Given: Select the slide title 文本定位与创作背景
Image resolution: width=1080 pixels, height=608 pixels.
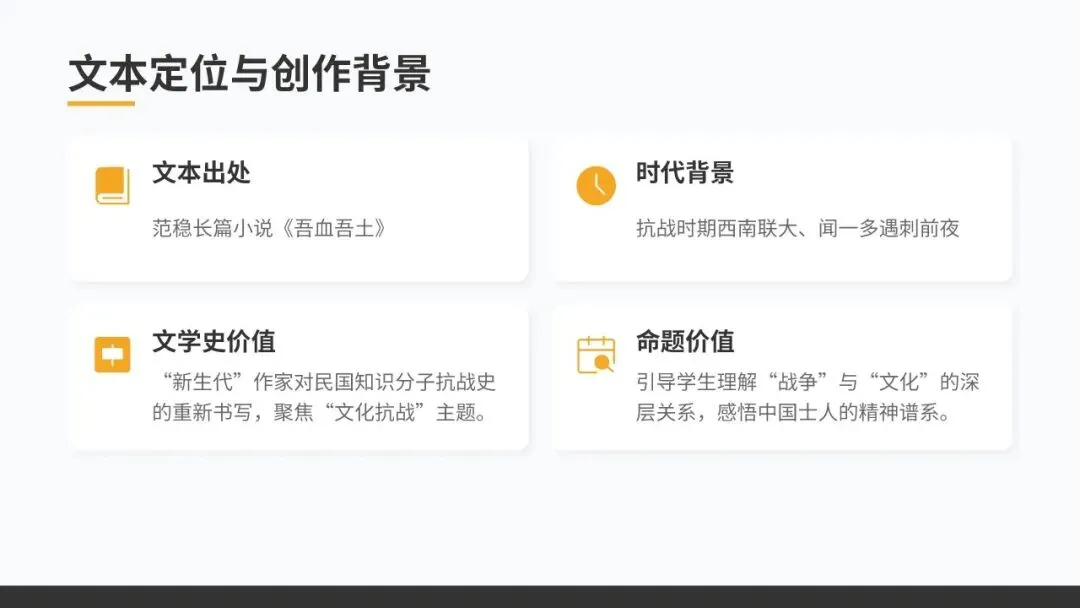Looking at the screenshot, I should point(249,73).
